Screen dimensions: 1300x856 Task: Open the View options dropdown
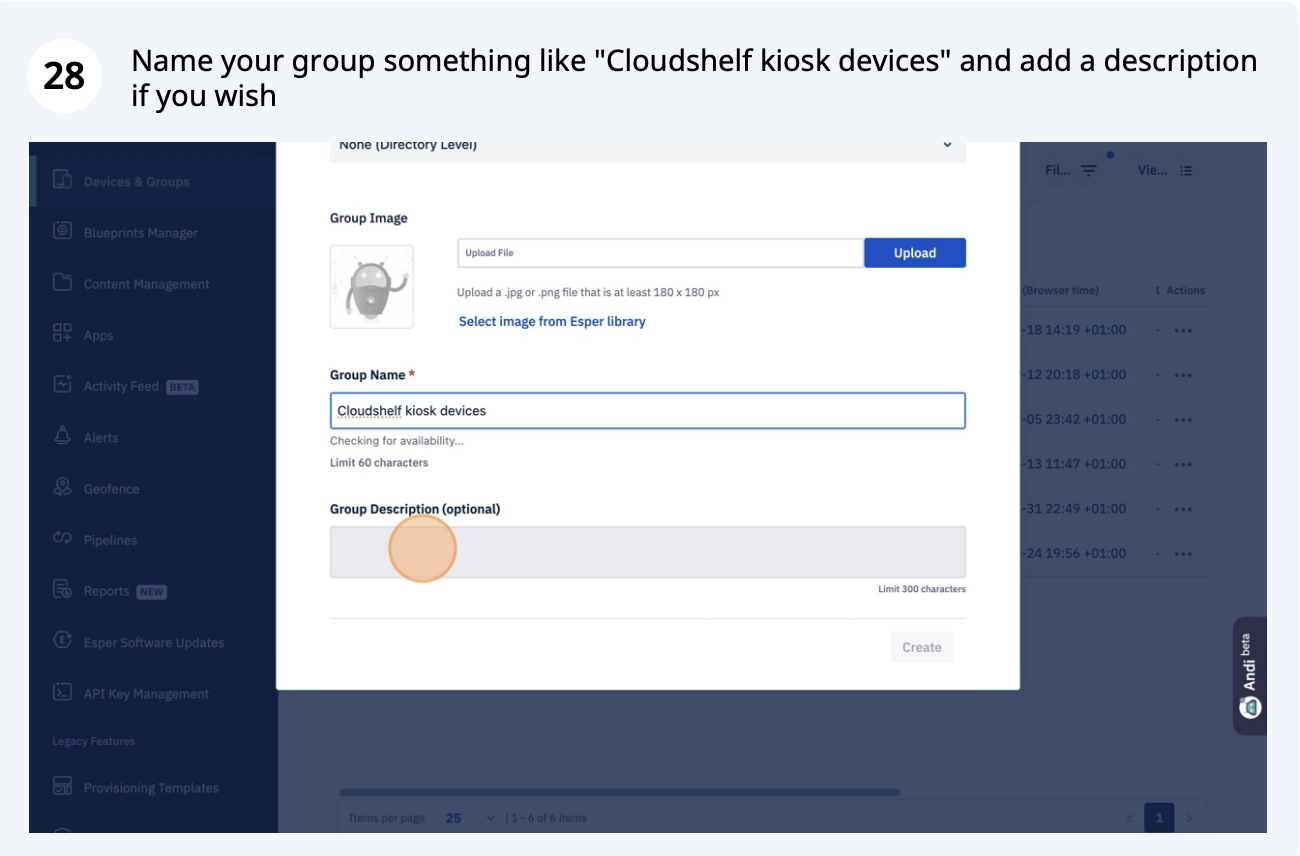tap(1165, 171)
